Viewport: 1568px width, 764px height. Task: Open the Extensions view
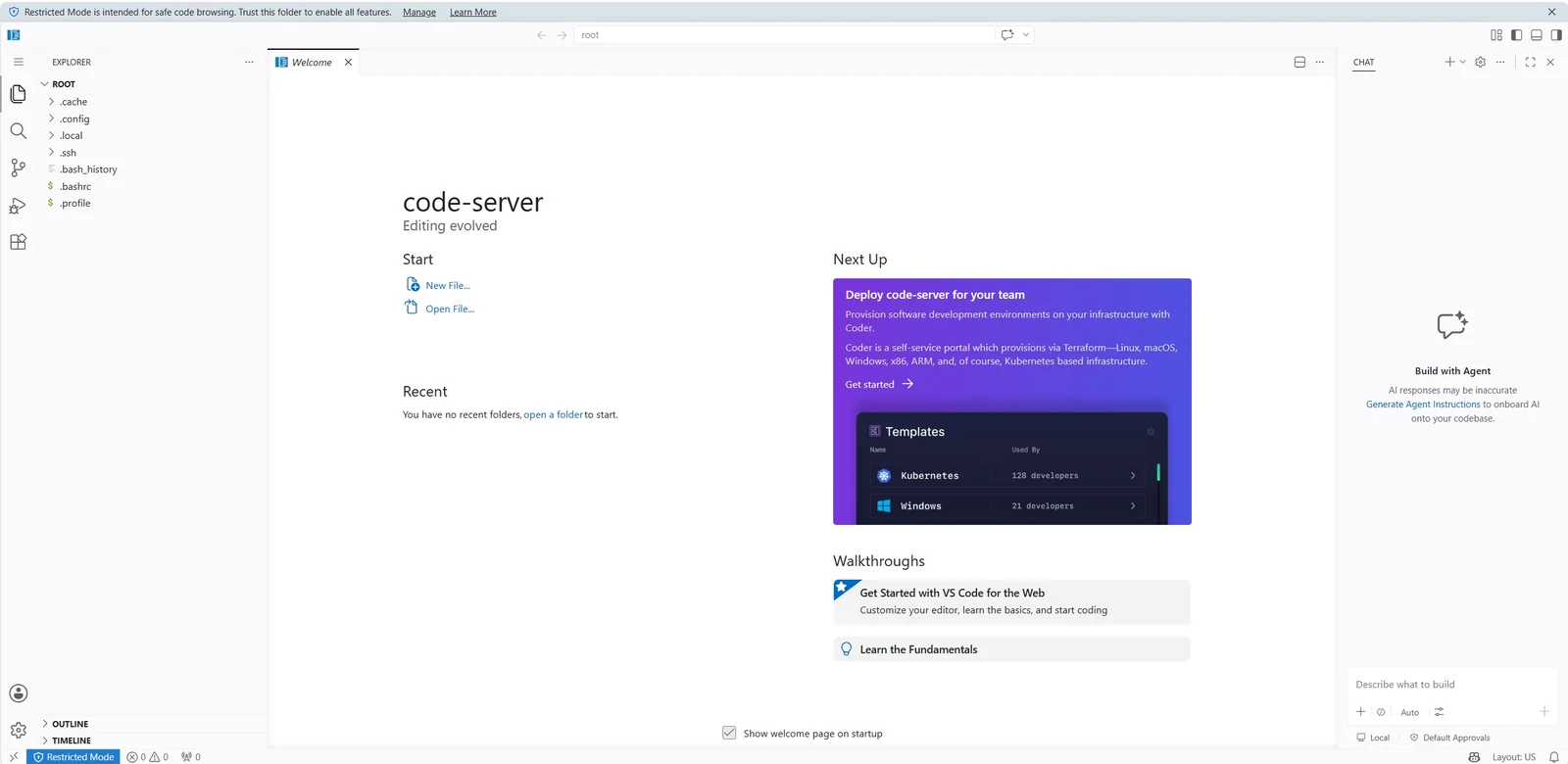(18, 242)
